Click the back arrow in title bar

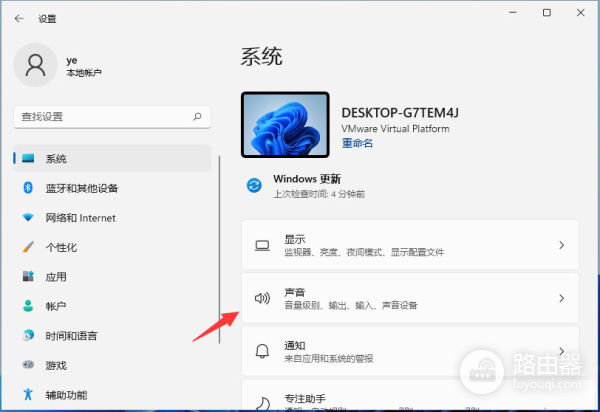tap(19, 18)
